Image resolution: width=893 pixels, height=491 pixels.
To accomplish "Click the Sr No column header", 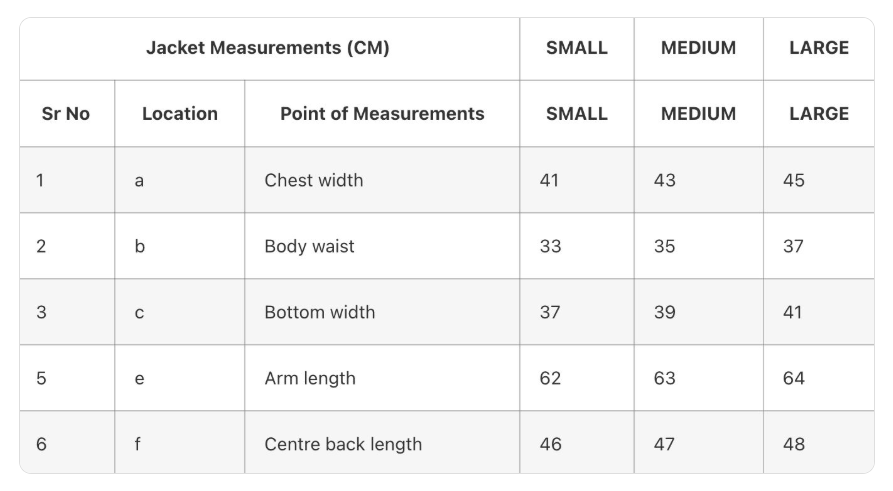I will (65, 114).
